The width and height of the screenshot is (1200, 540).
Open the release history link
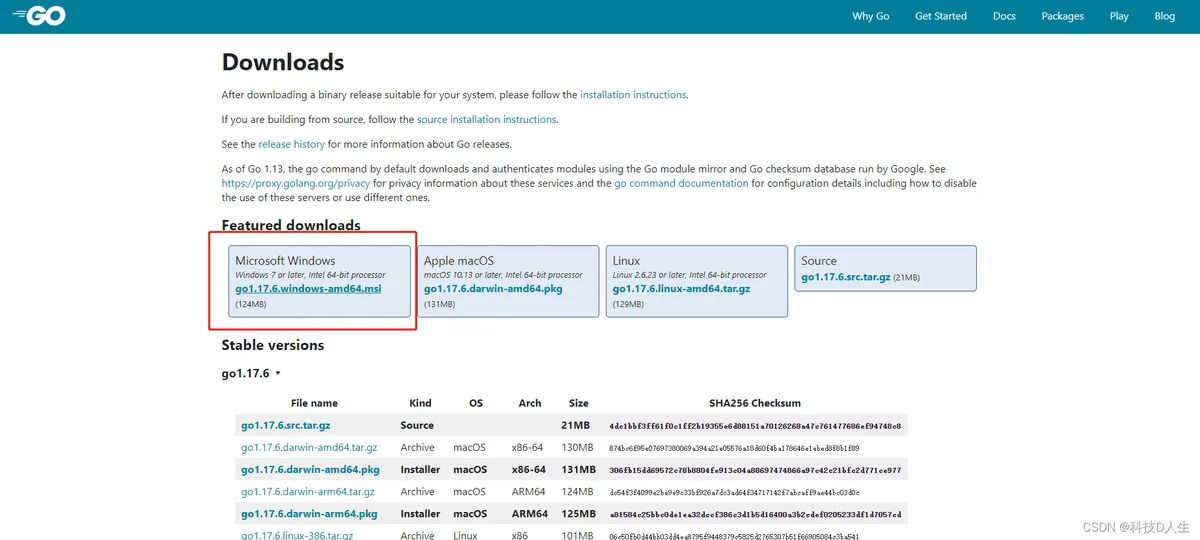pos(292,144)
